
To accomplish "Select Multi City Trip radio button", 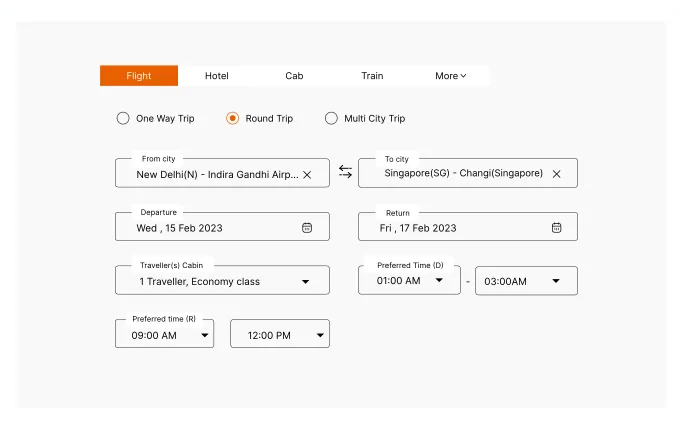I will [x=331, y=118].
